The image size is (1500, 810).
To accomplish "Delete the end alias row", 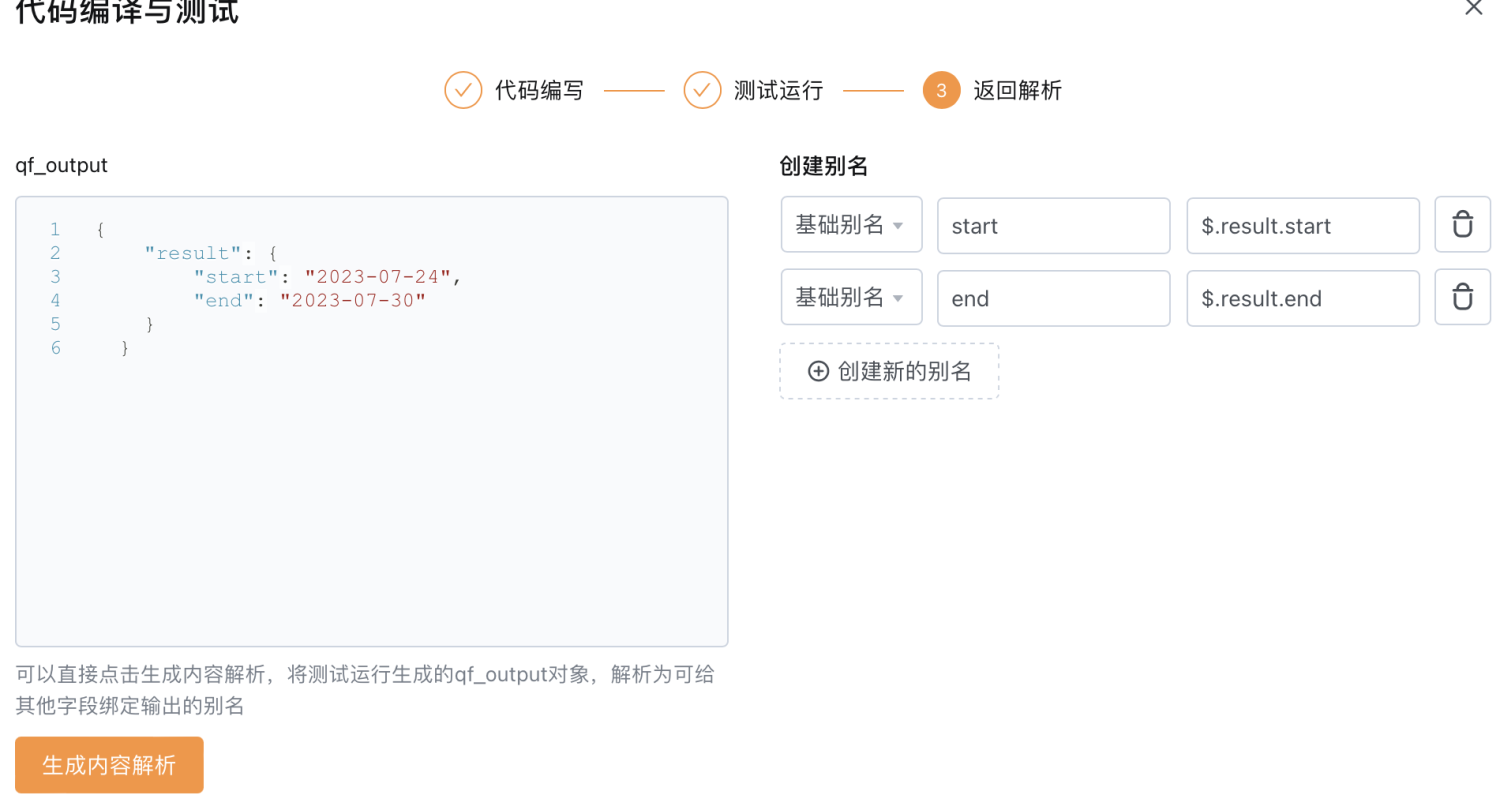I will [x=1462, y=298].
